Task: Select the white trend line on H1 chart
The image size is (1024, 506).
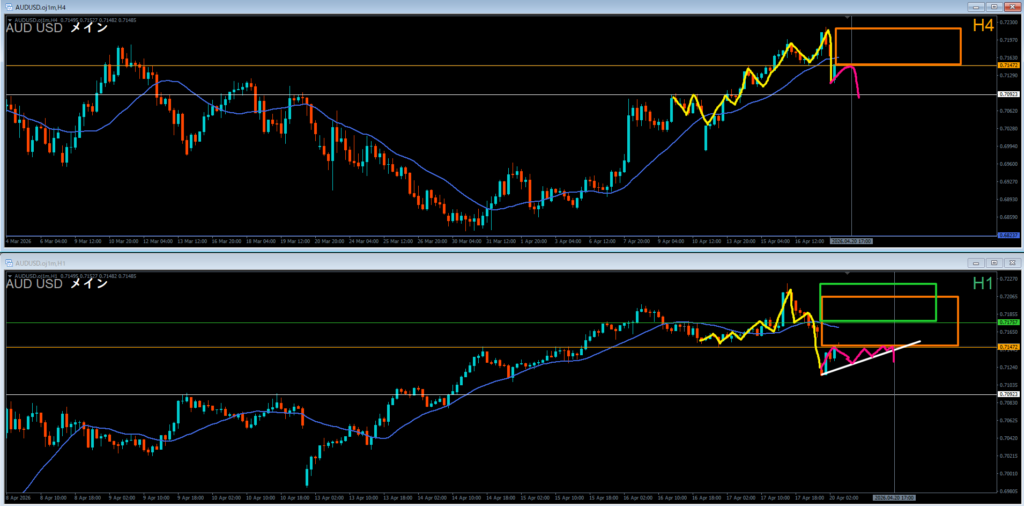Action: pyautogui.click(x=870, y=360)
